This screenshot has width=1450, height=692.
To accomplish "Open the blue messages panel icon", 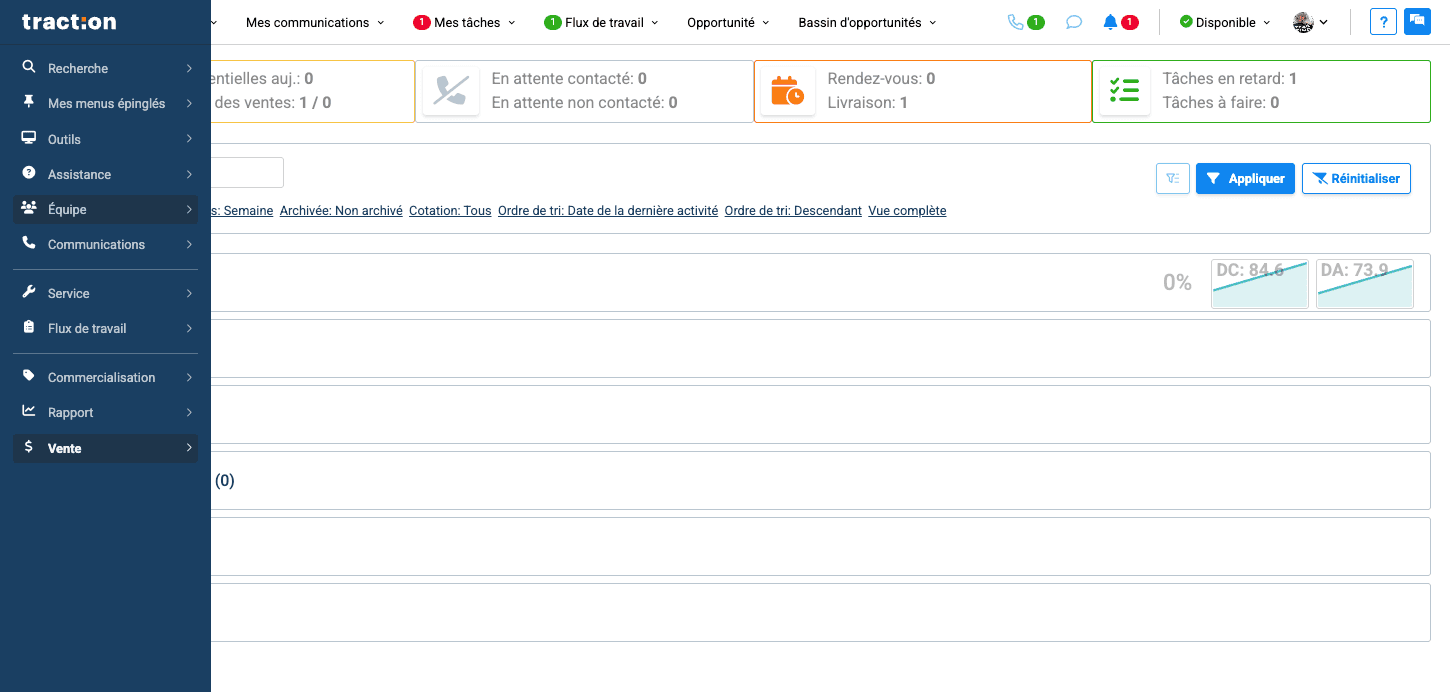I will coord(1417,22).
